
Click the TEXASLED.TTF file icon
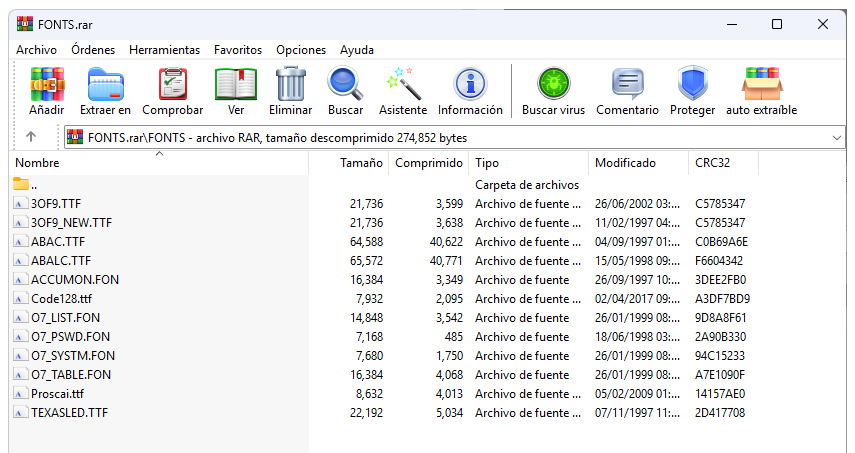21,413
